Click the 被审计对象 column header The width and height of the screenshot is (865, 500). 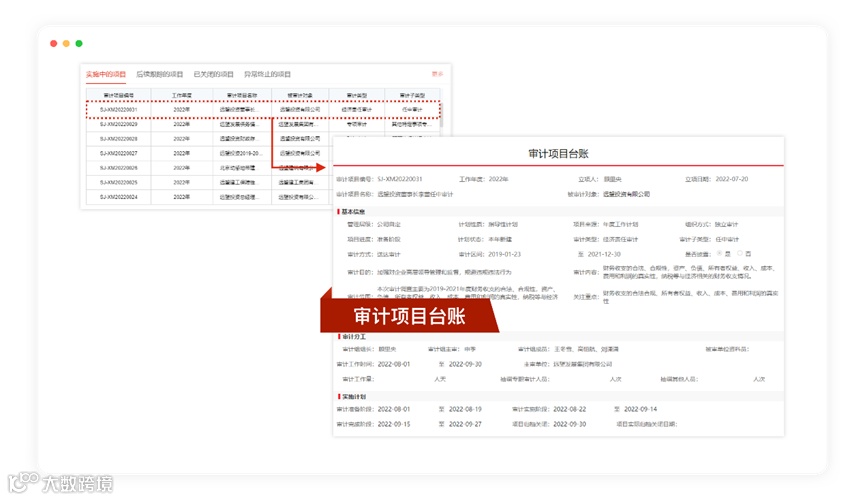click(x=300, y=95)
